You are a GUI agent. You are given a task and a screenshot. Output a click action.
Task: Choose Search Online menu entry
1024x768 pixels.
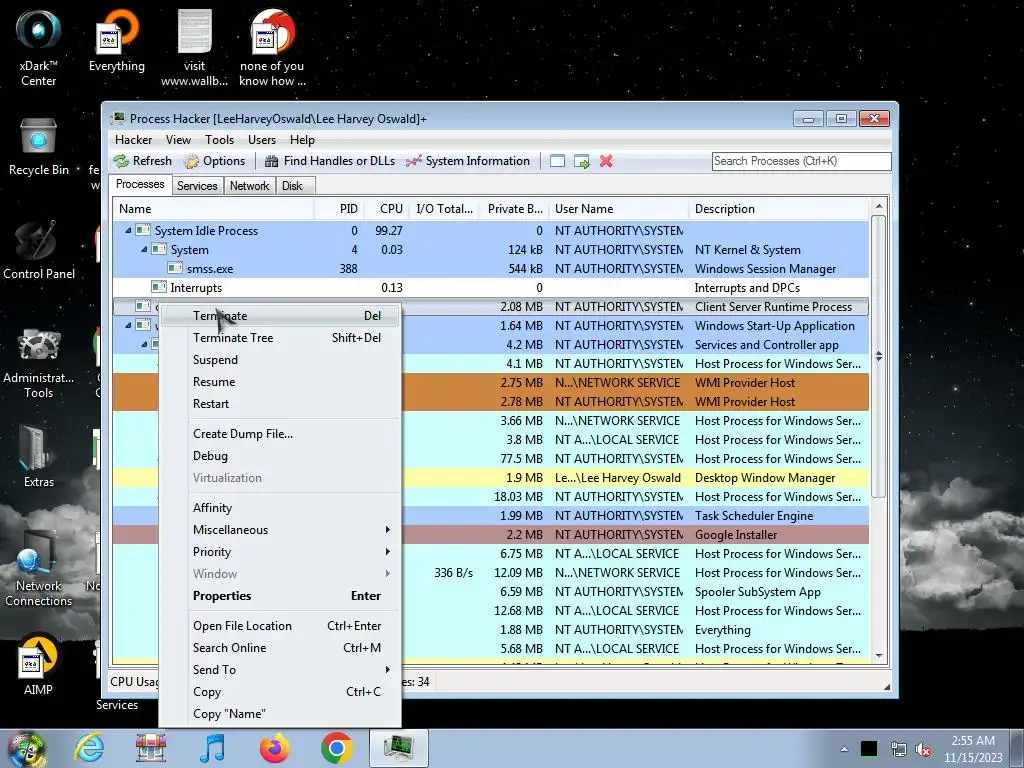(x=280, y=648)
